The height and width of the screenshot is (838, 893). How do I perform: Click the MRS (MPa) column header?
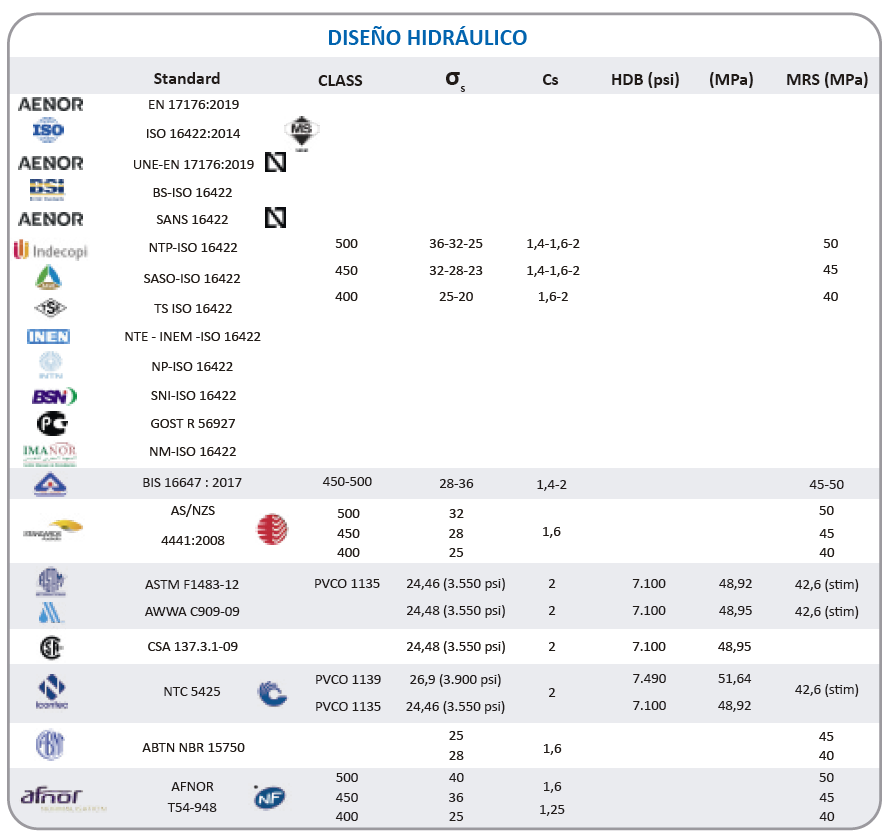[827, 80]
